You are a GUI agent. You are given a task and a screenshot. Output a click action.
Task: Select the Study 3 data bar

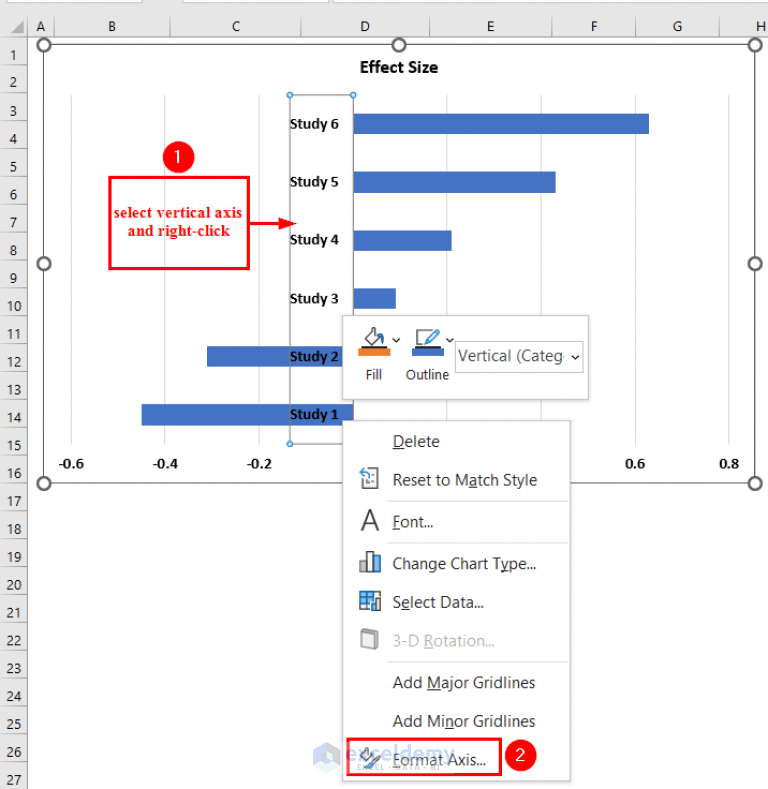(374, 298)
